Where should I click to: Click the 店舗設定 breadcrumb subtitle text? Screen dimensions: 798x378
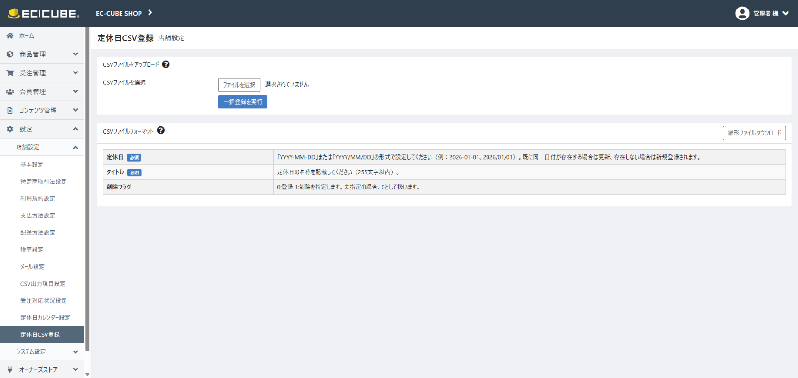coord(172,39)
